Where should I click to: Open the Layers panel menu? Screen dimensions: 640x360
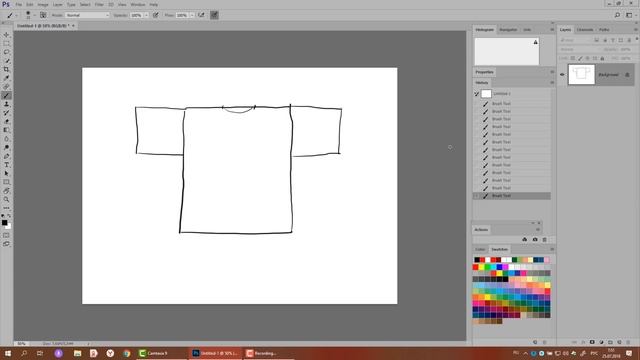(636, 30)
